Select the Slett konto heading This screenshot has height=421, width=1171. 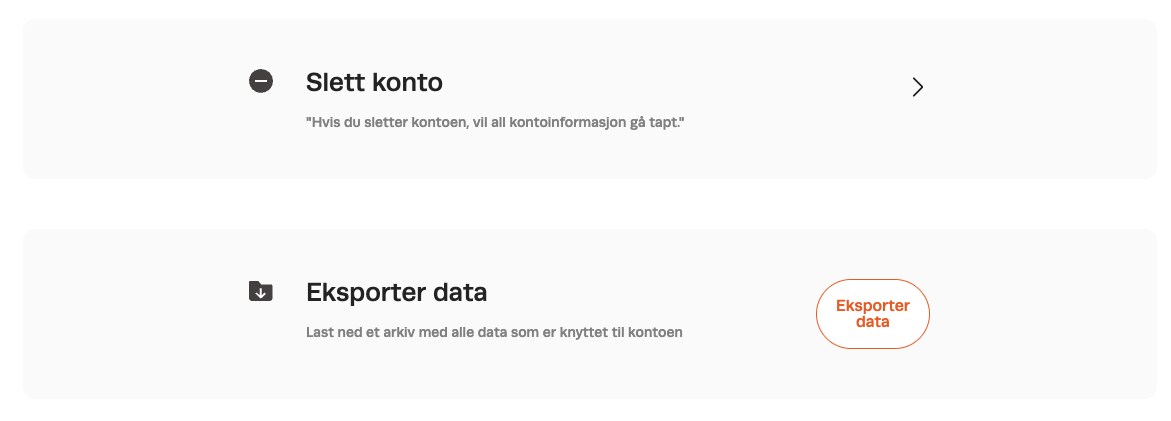(374, 82)
